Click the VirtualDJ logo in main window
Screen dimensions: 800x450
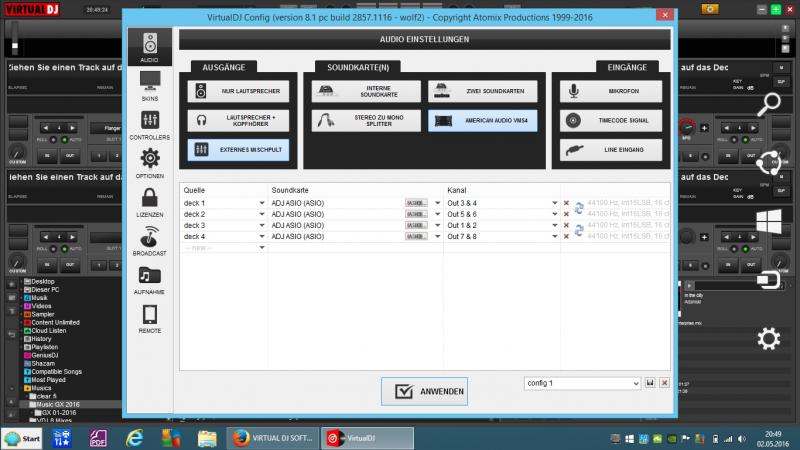pos(32,9)
